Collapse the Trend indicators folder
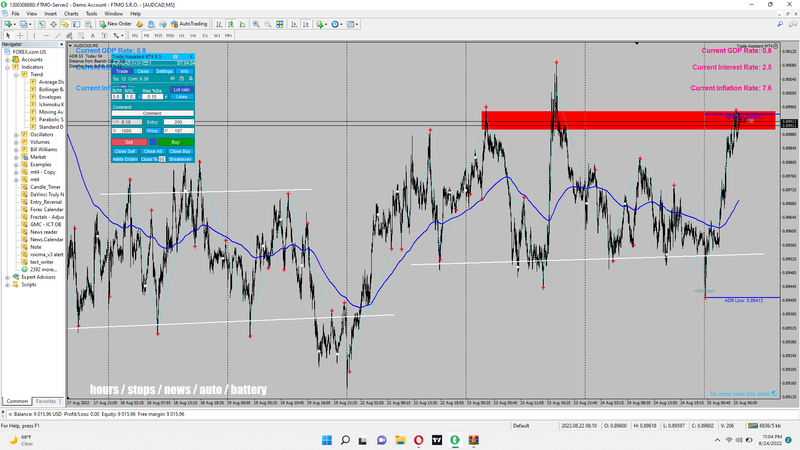 tap(16, 74)
